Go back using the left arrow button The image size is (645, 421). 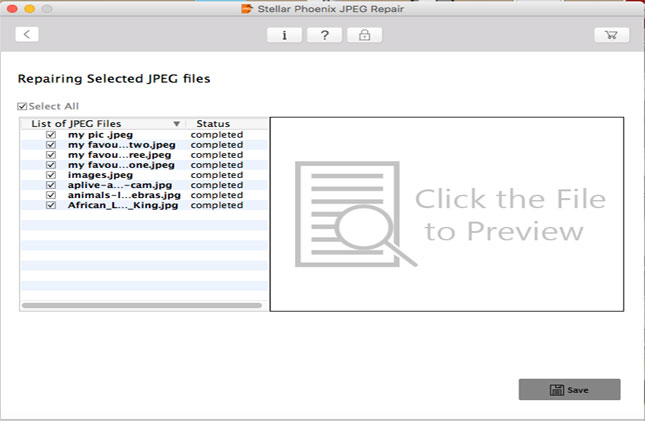point(27,35)
